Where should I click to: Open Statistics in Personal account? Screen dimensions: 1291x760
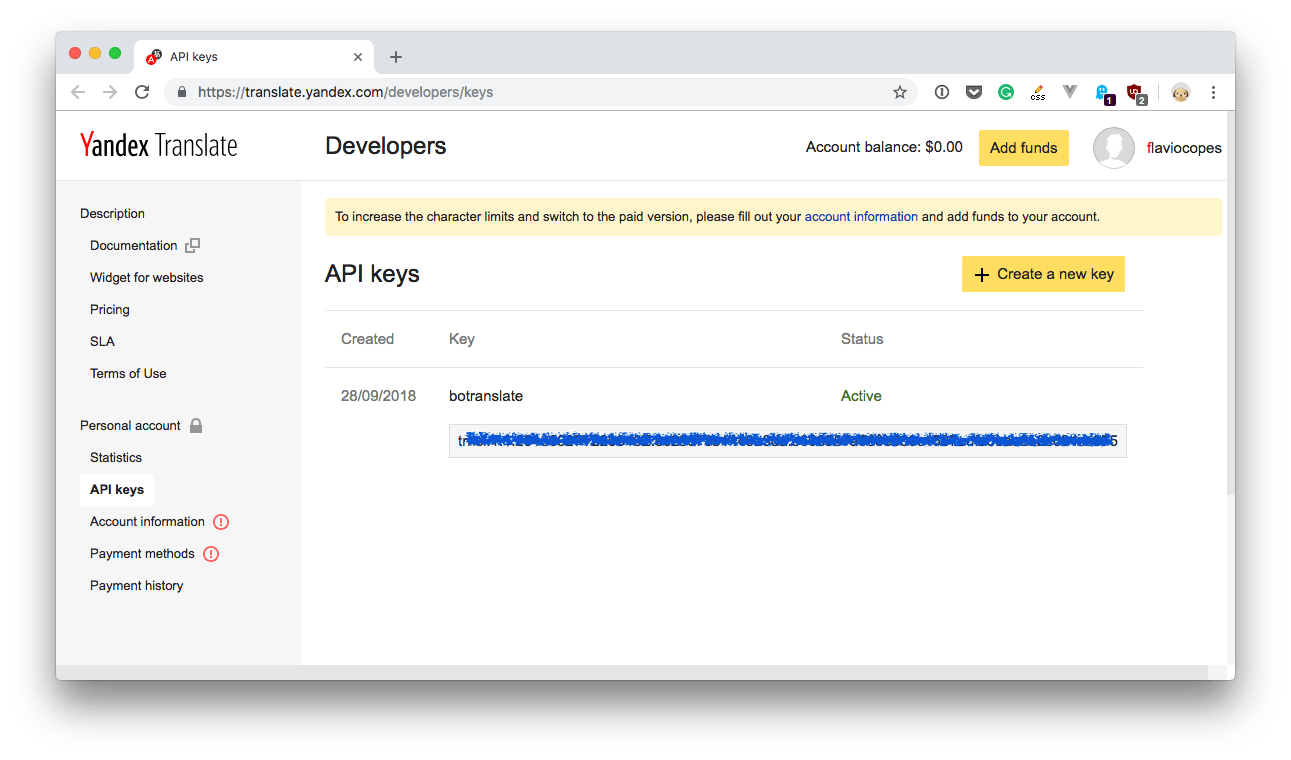(x=116, y=457)
